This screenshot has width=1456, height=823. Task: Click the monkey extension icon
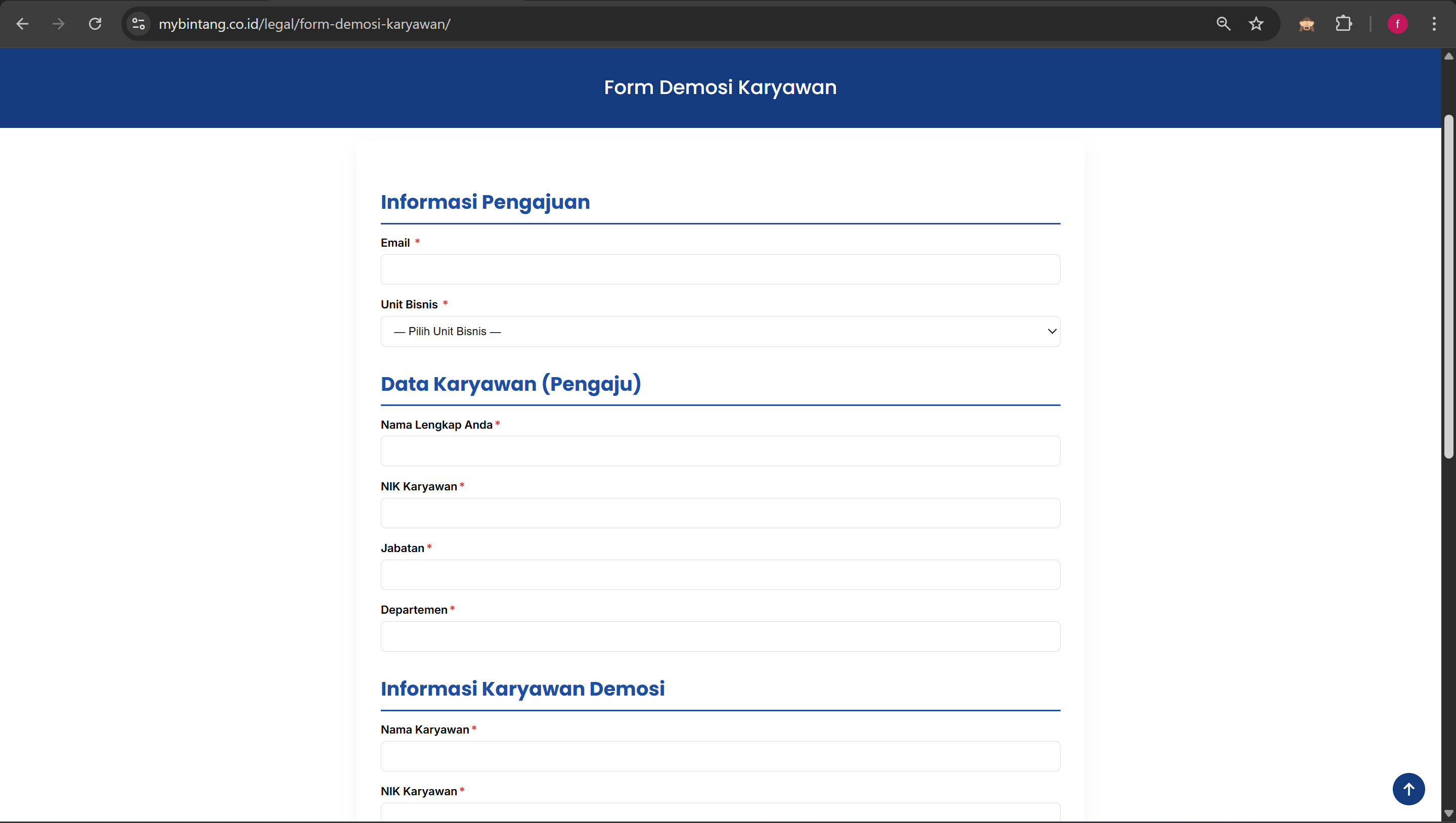click(1306, 24)
